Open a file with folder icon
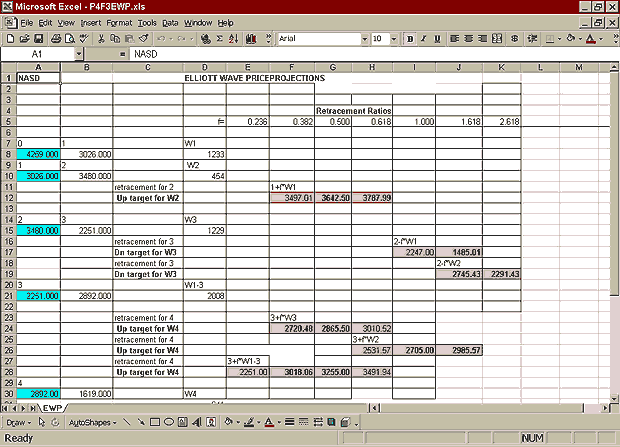This screenshot has height=447, width=620. coord(24,38)
